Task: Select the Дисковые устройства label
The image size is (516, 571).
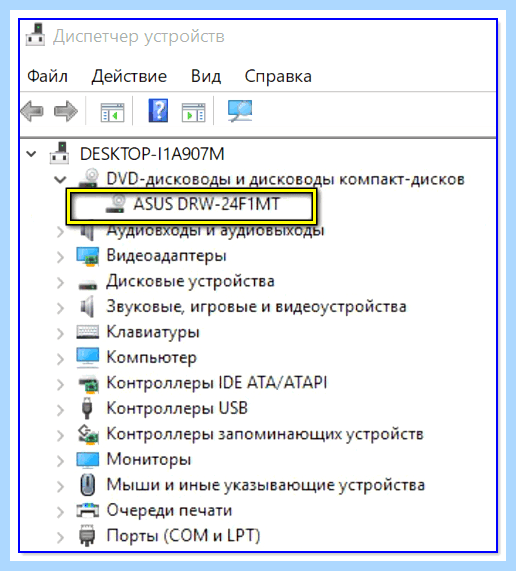Action: (x=190, y=281)
